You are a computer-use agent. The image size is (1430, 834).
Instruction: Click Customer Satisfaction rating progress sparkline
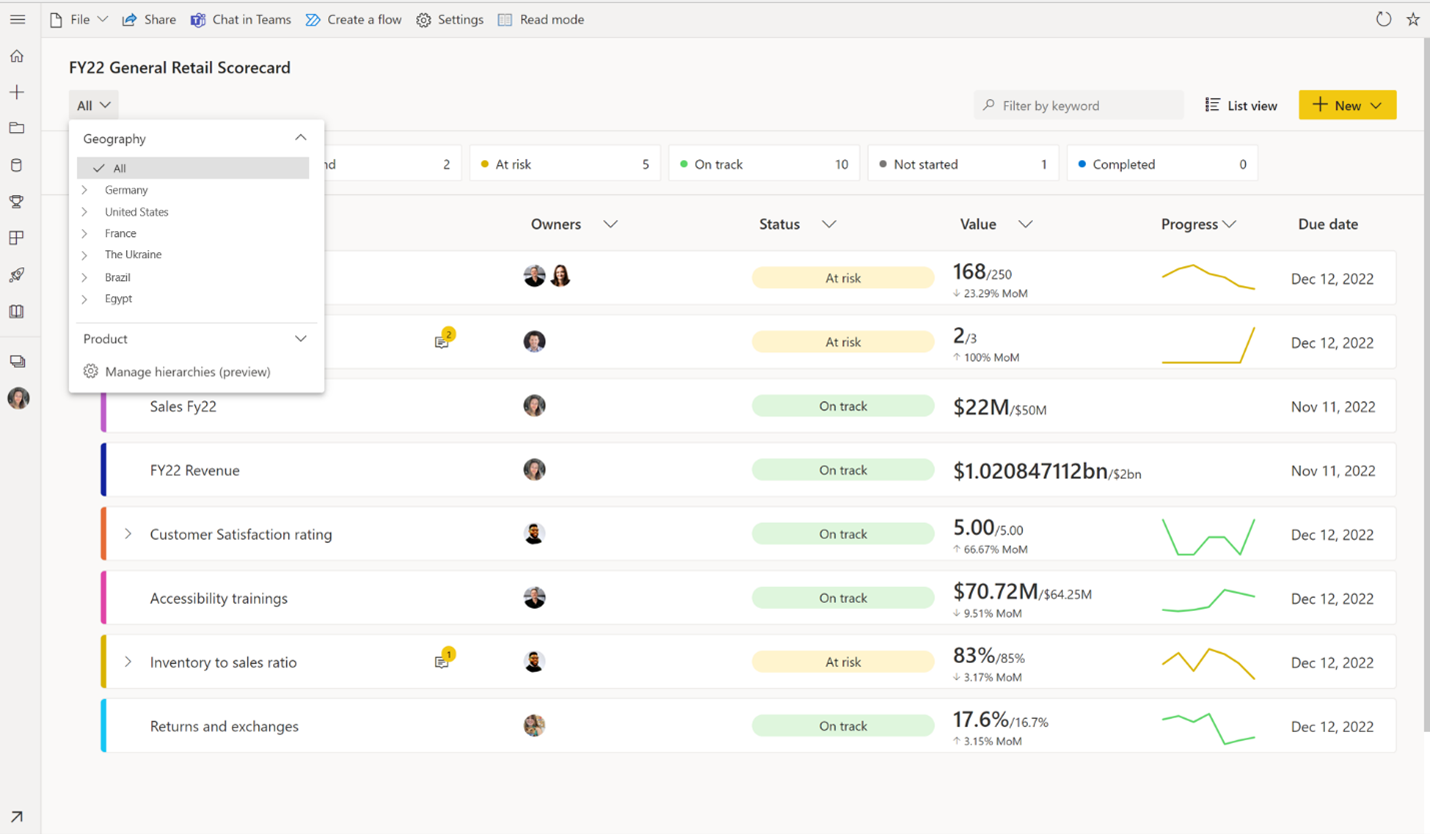[1207, 535]
